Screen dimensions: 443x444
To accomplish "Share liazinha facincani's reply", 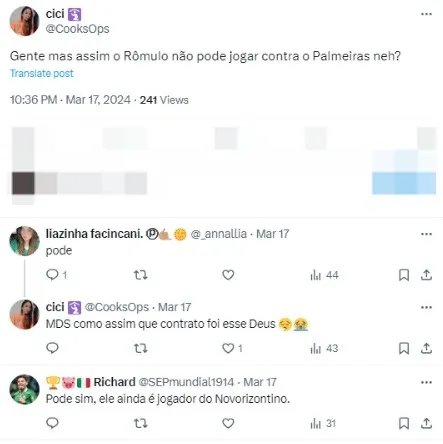I will tap(426, 275).
